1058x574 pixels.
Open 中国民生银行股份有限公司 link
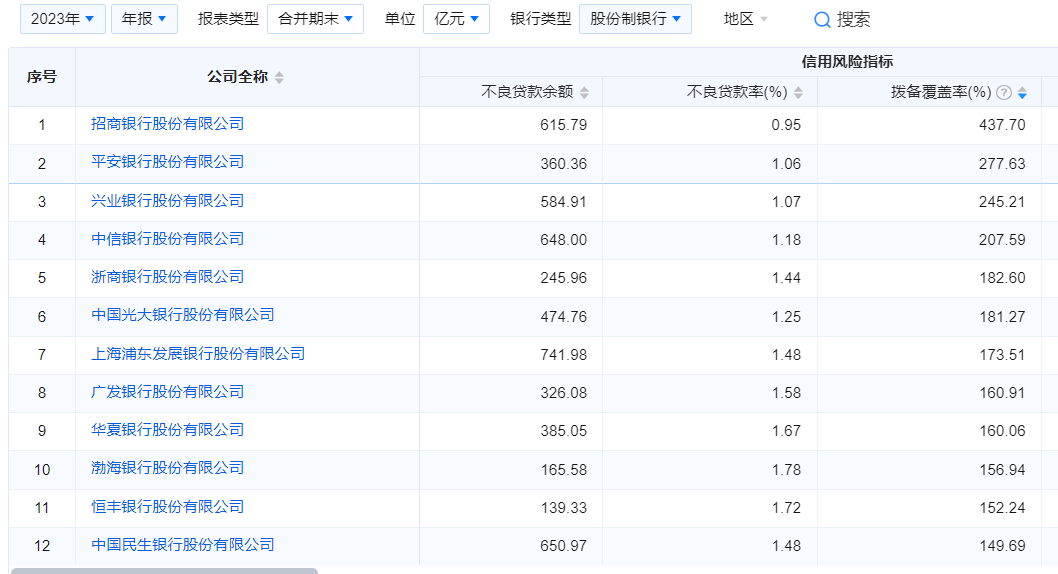[x=182, y=545]
